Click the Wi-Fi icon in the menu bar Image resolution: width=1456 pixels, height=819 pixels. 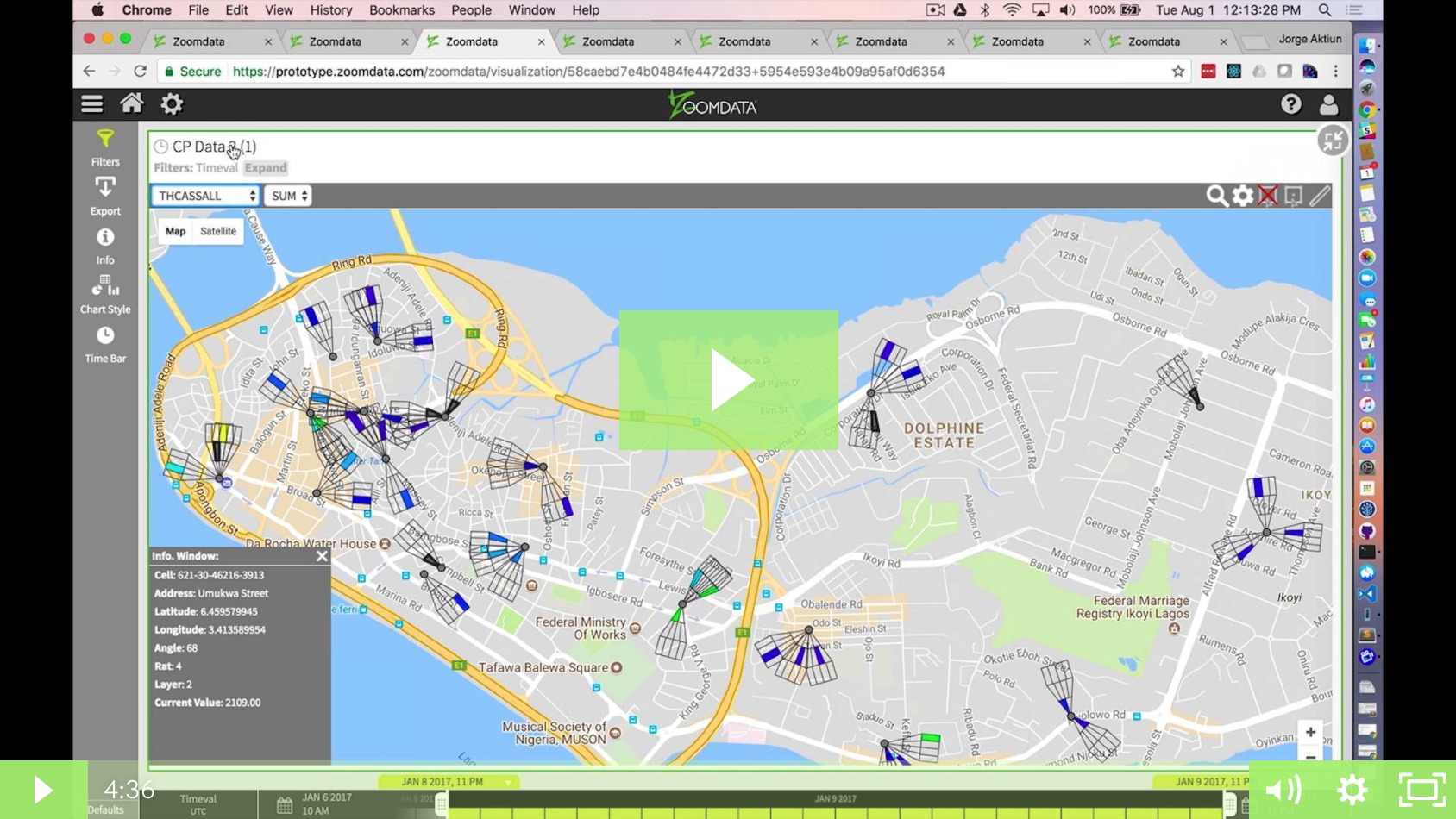[1012, 10]
